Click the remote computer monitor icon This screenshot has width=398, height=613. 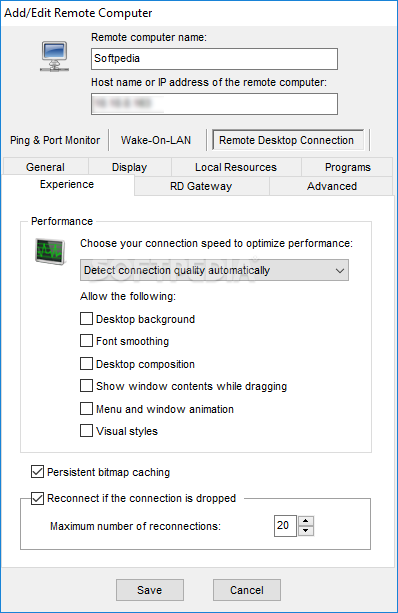(x=55, y=57)
